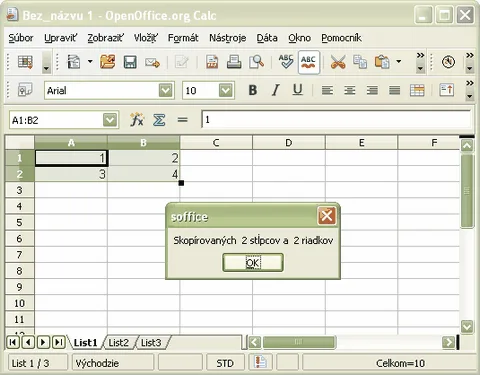
Task: Click into the formula input line
Action: tap(336, 119)
